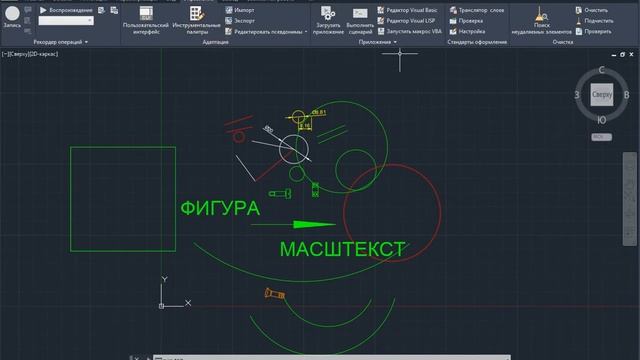The height and width of the screenshot is (360, 640).
Task: Open Настройка standards settings
Action: pyautogui.click(x=467, y=31)
